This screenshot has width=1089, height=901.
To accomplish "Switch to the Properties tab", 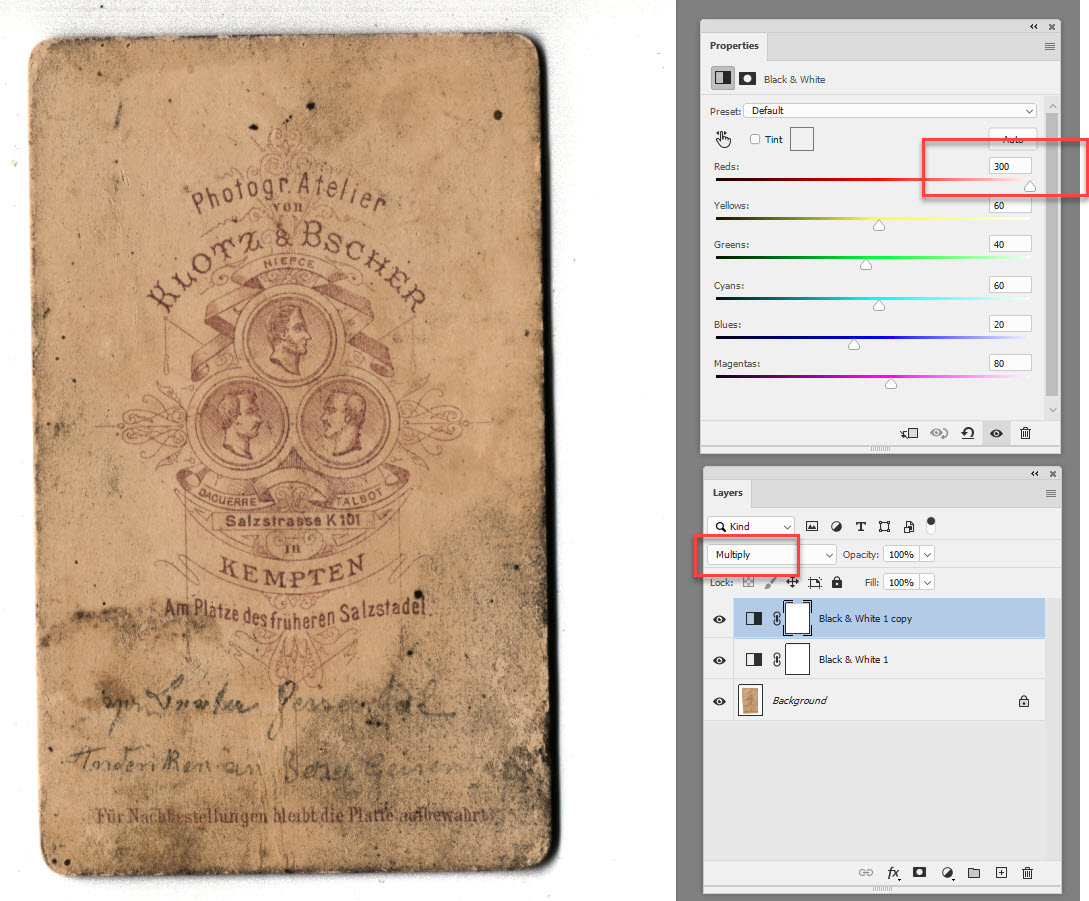I will tap(734, 46).
